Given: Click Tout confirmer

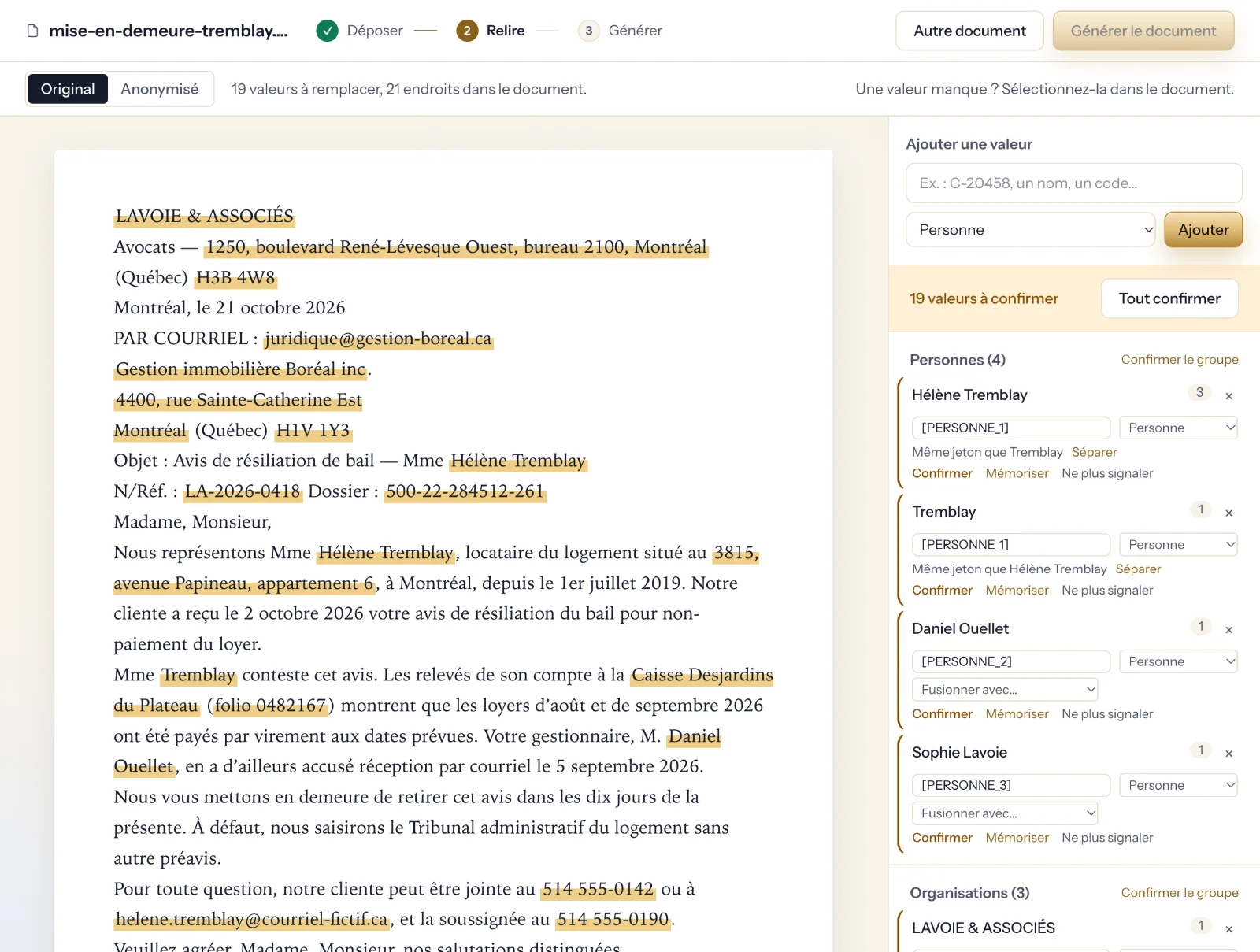Looking at the screenshot, I should pos(1169,298).
